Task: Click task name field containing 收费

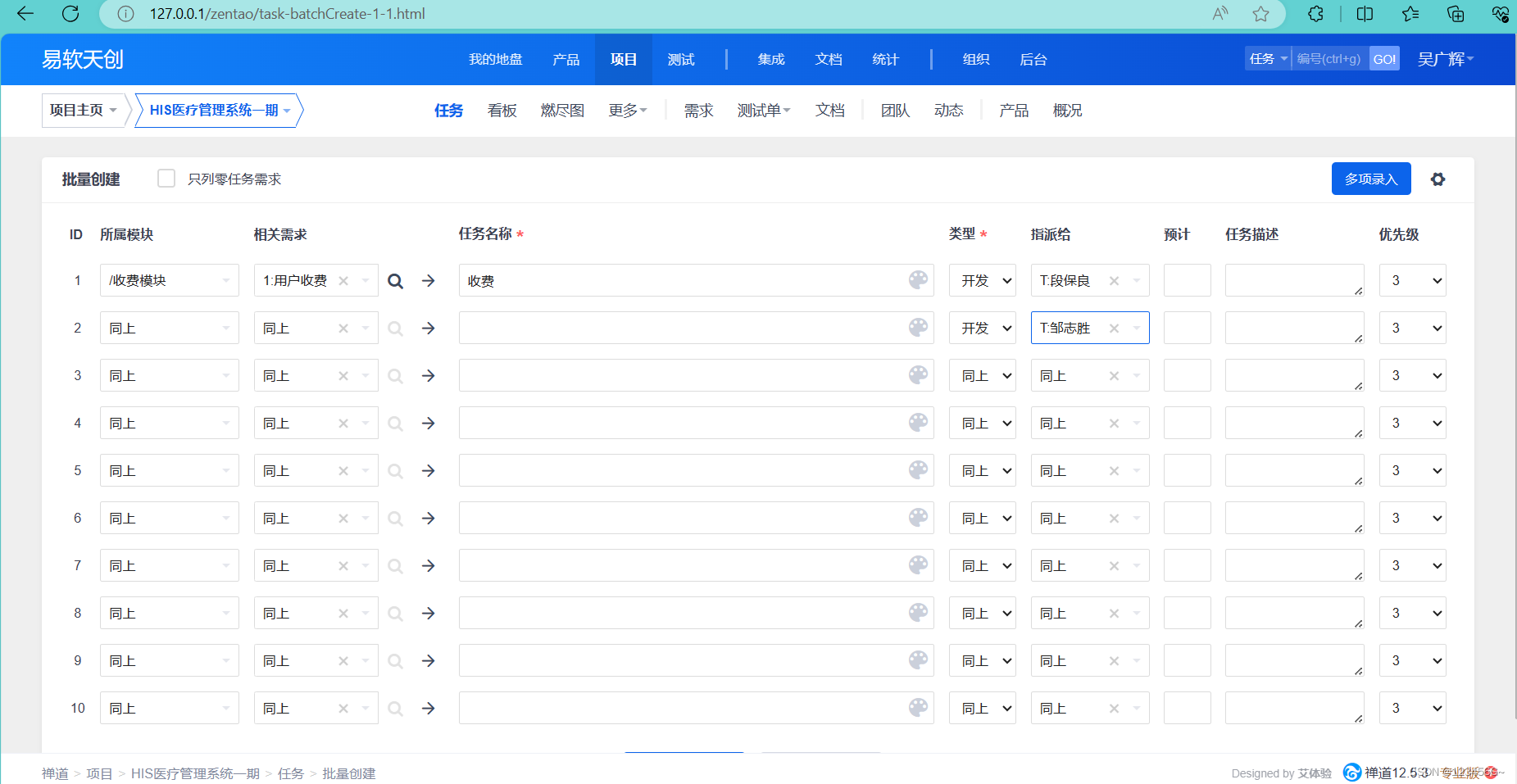Action: pyautogui.click(x=696, y=281)
